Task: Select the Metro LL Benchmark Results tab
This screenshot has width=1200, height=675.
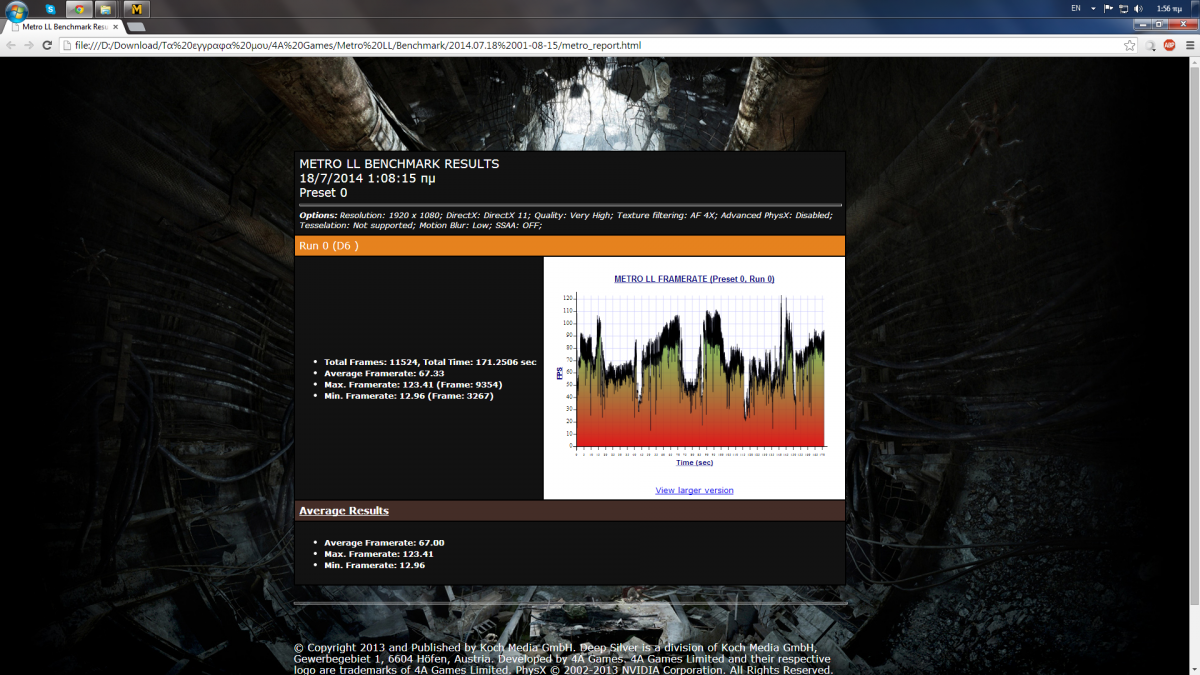Action: (x=64, y=26)
